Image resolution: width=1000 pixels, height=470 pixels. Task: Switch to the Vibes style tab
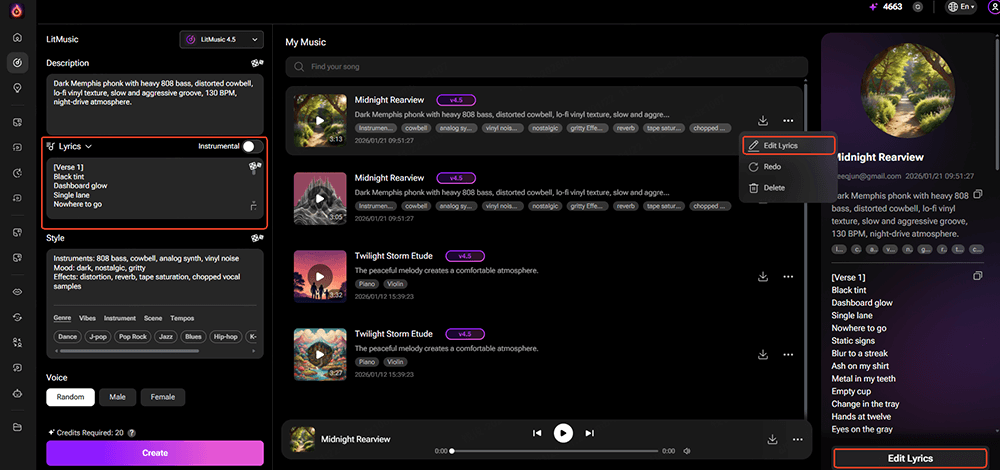(87, 318)
